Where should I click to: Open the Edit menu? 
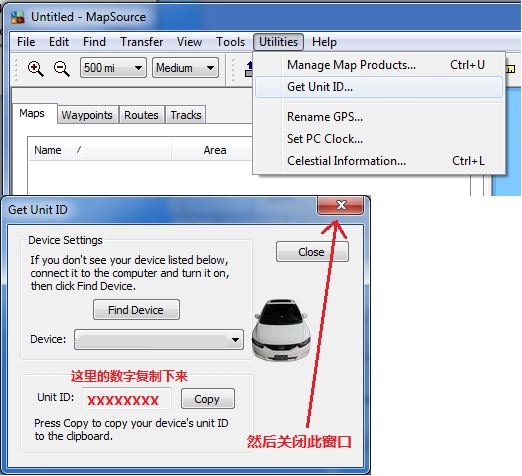click(x=59, y=42)
